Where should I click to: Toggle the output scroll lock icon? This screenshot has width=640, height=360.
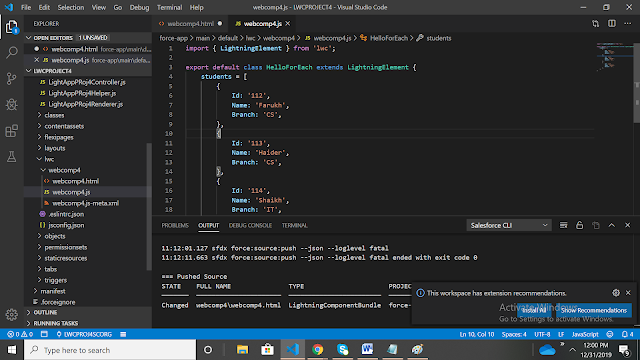tap(580, 225)
